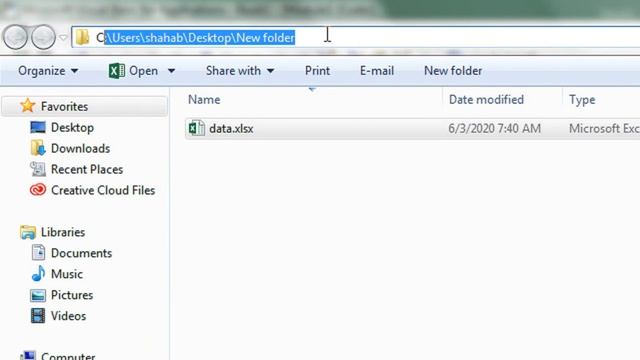Open the Organize menu

point(48,71)
